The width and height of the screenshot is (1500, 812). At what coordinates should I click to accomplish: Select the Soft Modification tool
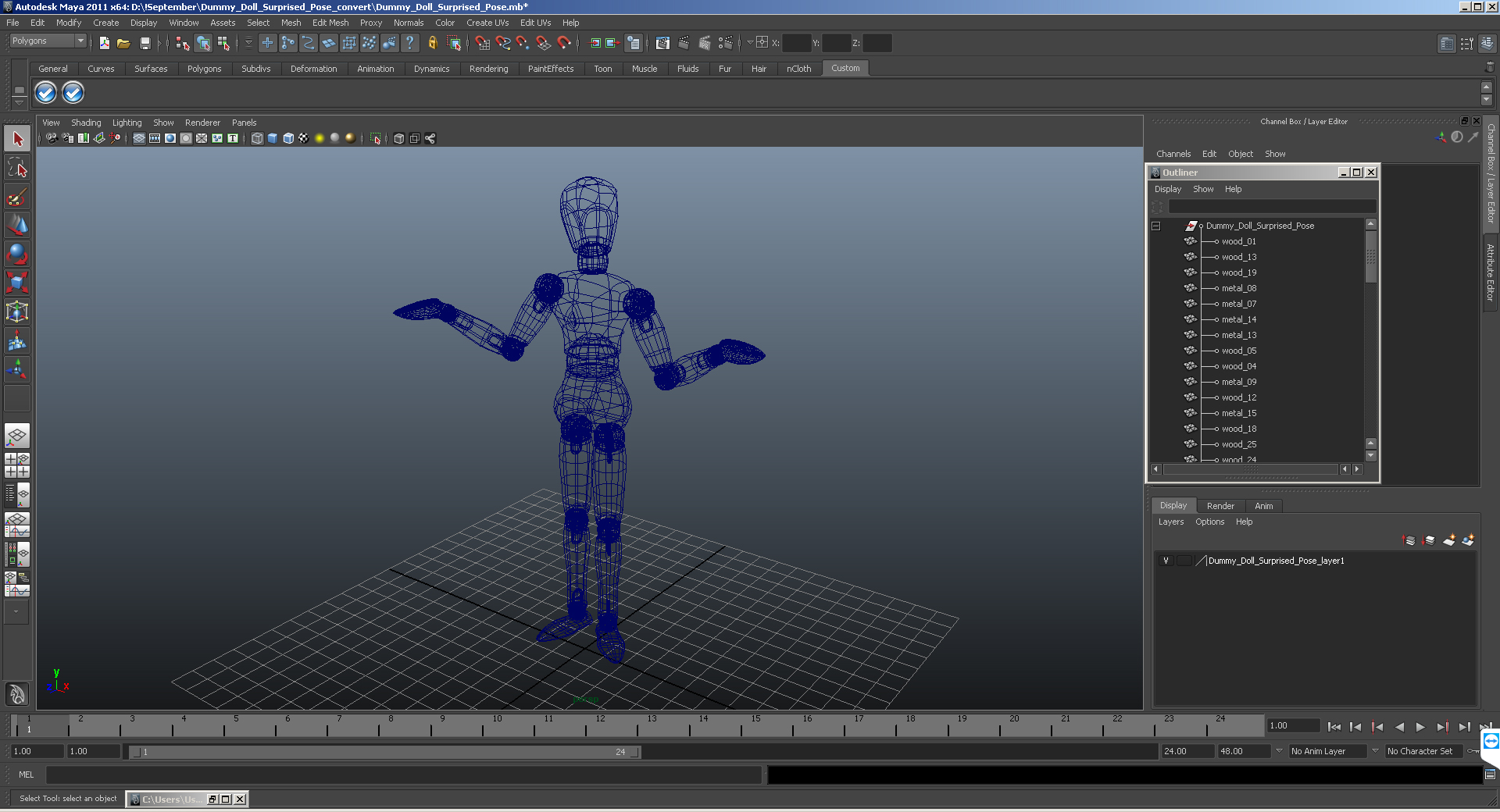(17, 340)
